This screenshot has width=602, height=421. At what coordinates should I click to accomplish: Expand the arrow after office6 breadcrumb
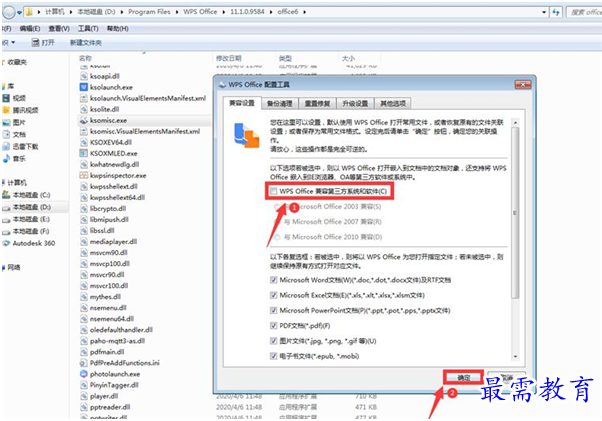(x=304, y=12)
